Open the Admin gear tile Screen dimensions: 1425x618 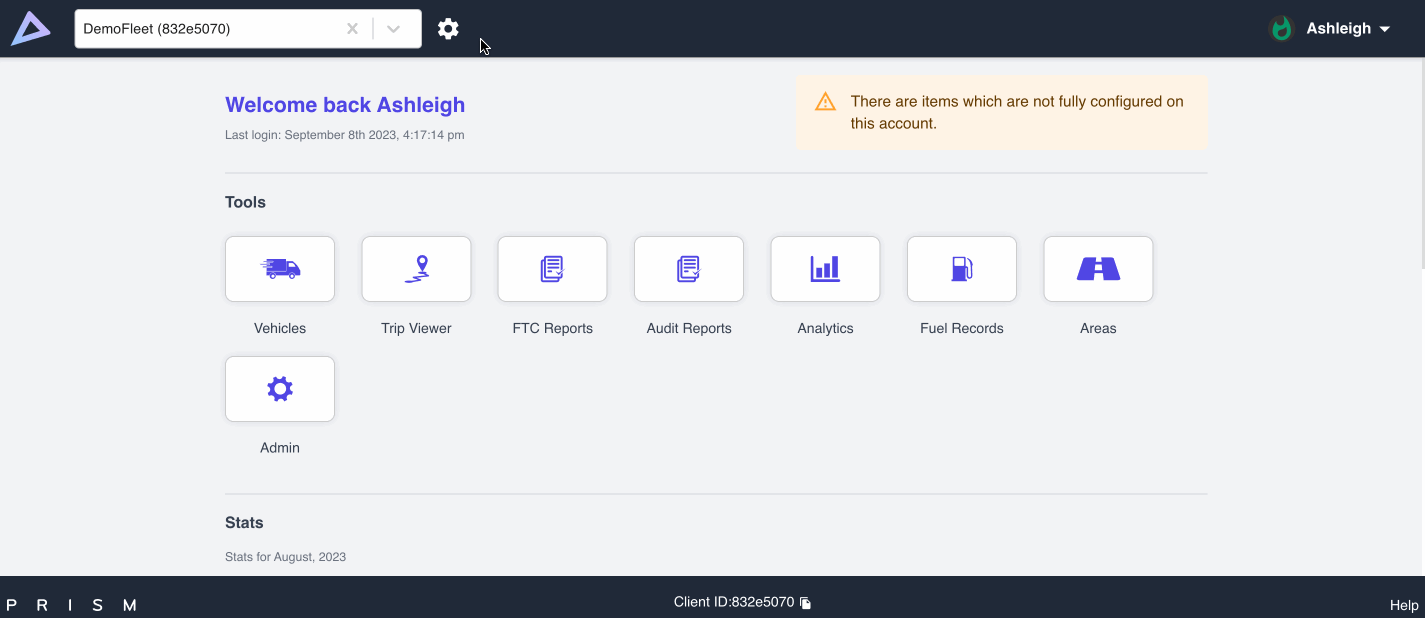(x=280, y=389)
